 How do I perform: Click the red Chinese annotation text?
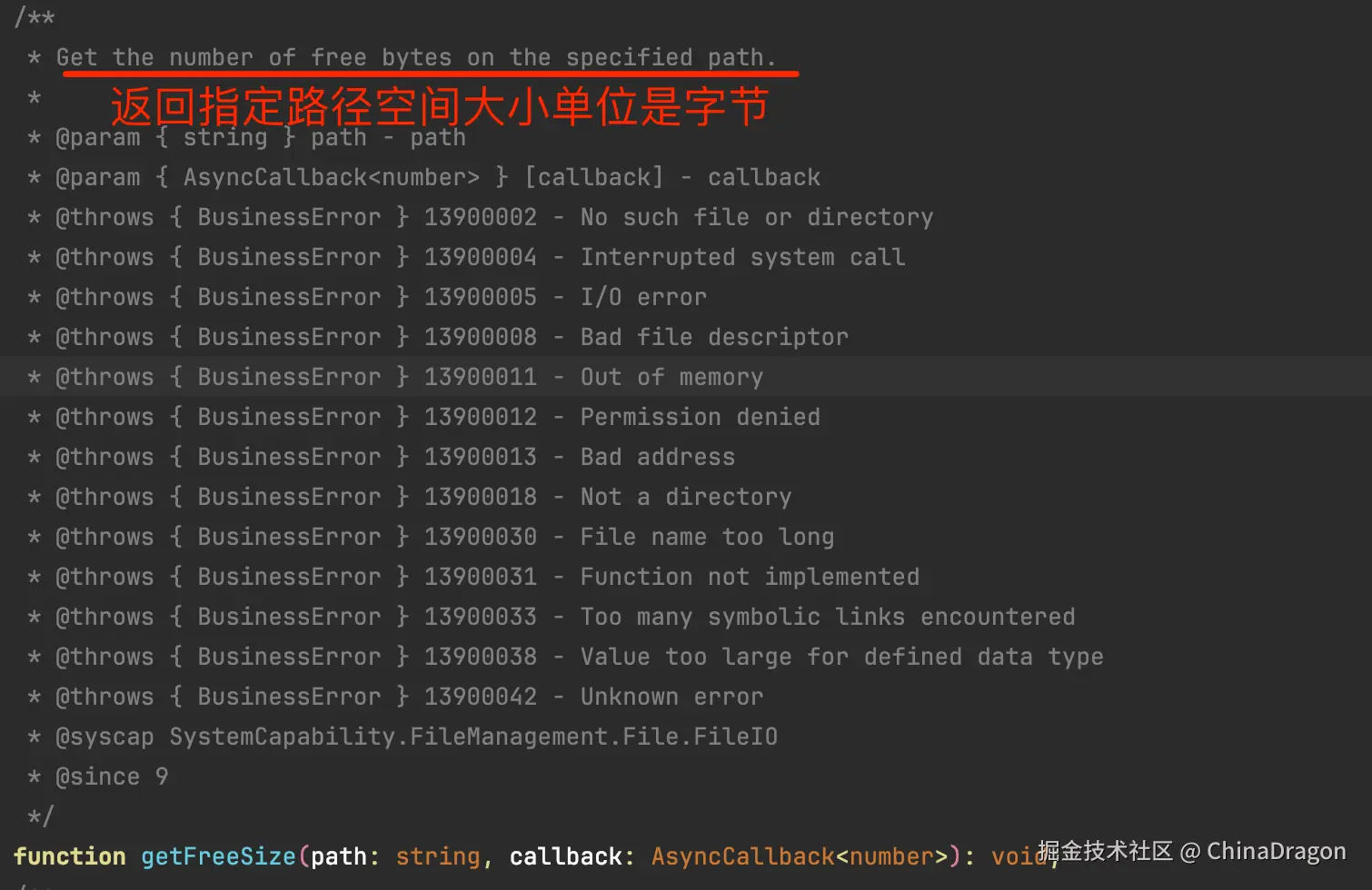[440, 106]
